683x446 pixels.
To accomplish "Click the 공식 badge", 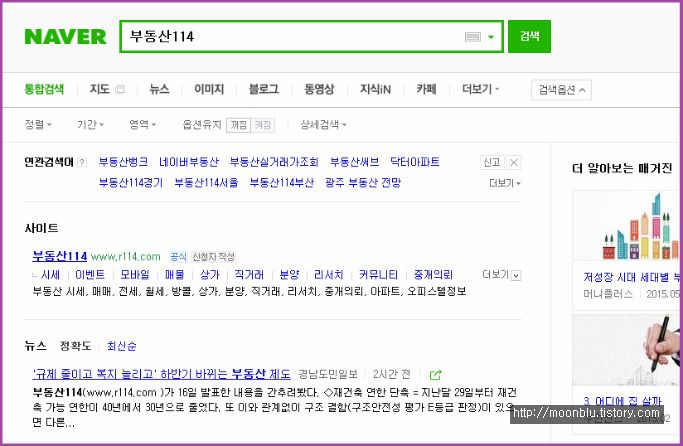I will tap(178, 257).
